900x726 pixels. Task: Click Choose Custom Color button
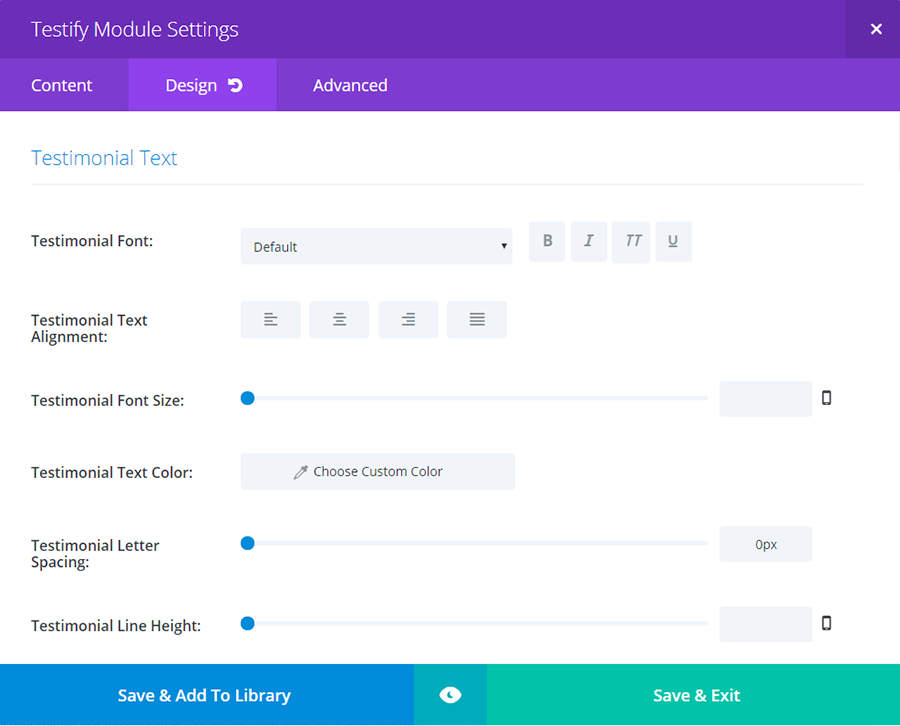[378, 472]
